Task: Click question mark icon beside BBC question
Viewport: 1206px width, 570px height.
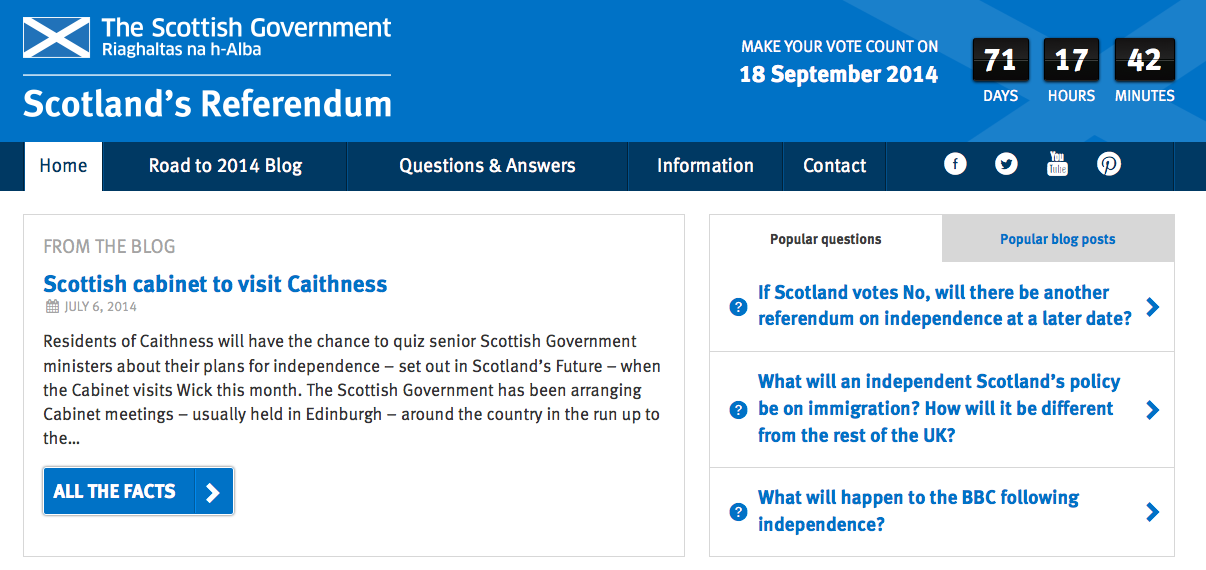Action: (739, 512)
